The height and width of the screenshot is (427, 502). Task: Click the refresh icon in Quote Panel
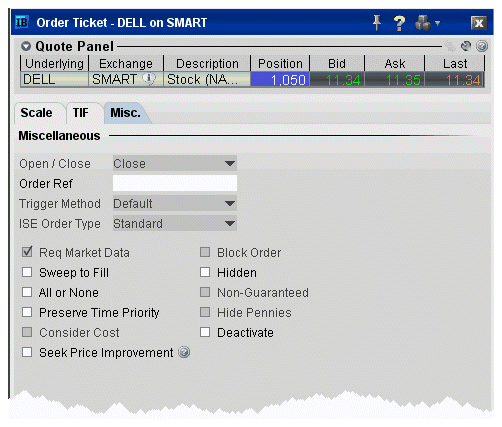point(466,46)
